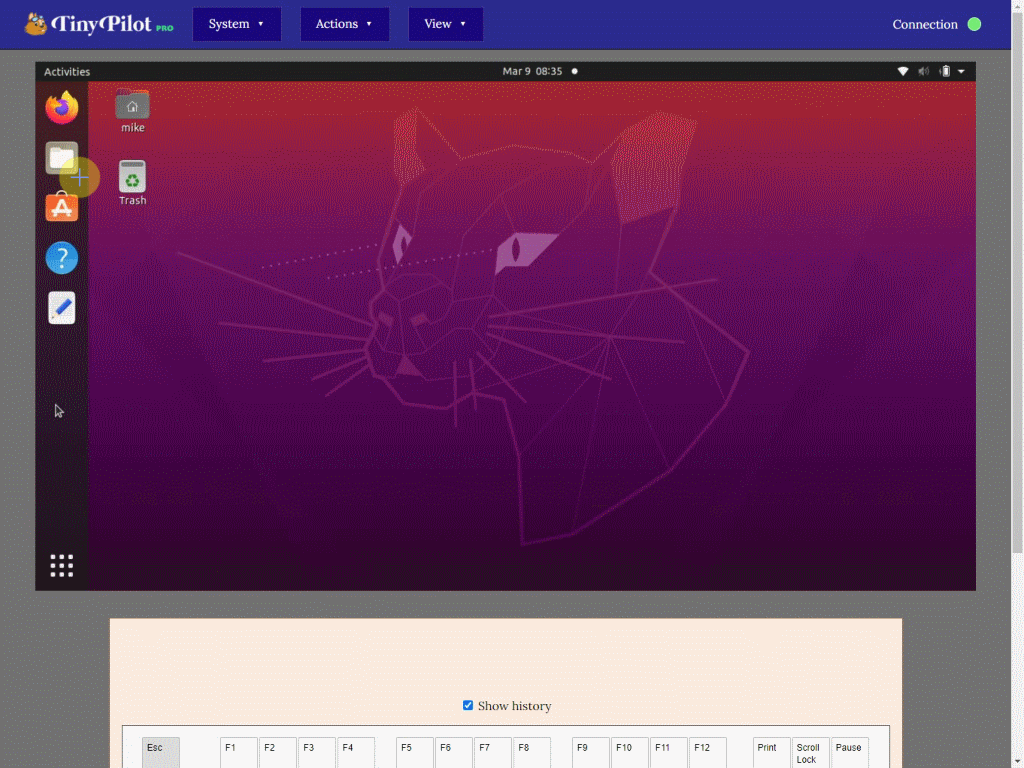The image size is (1024, 768).
Task: Select the mike home folder icon
Action: (132, 111)
